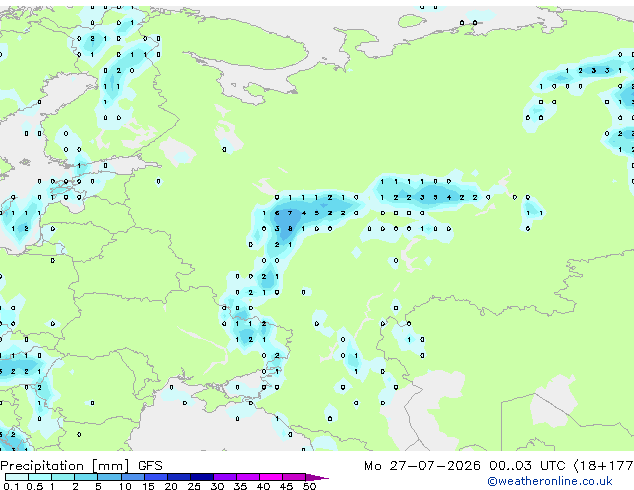Click the 45–50 mm legend color swatch
The height and width of the screenshot is (490, 634).
click(x=294, y=477)
